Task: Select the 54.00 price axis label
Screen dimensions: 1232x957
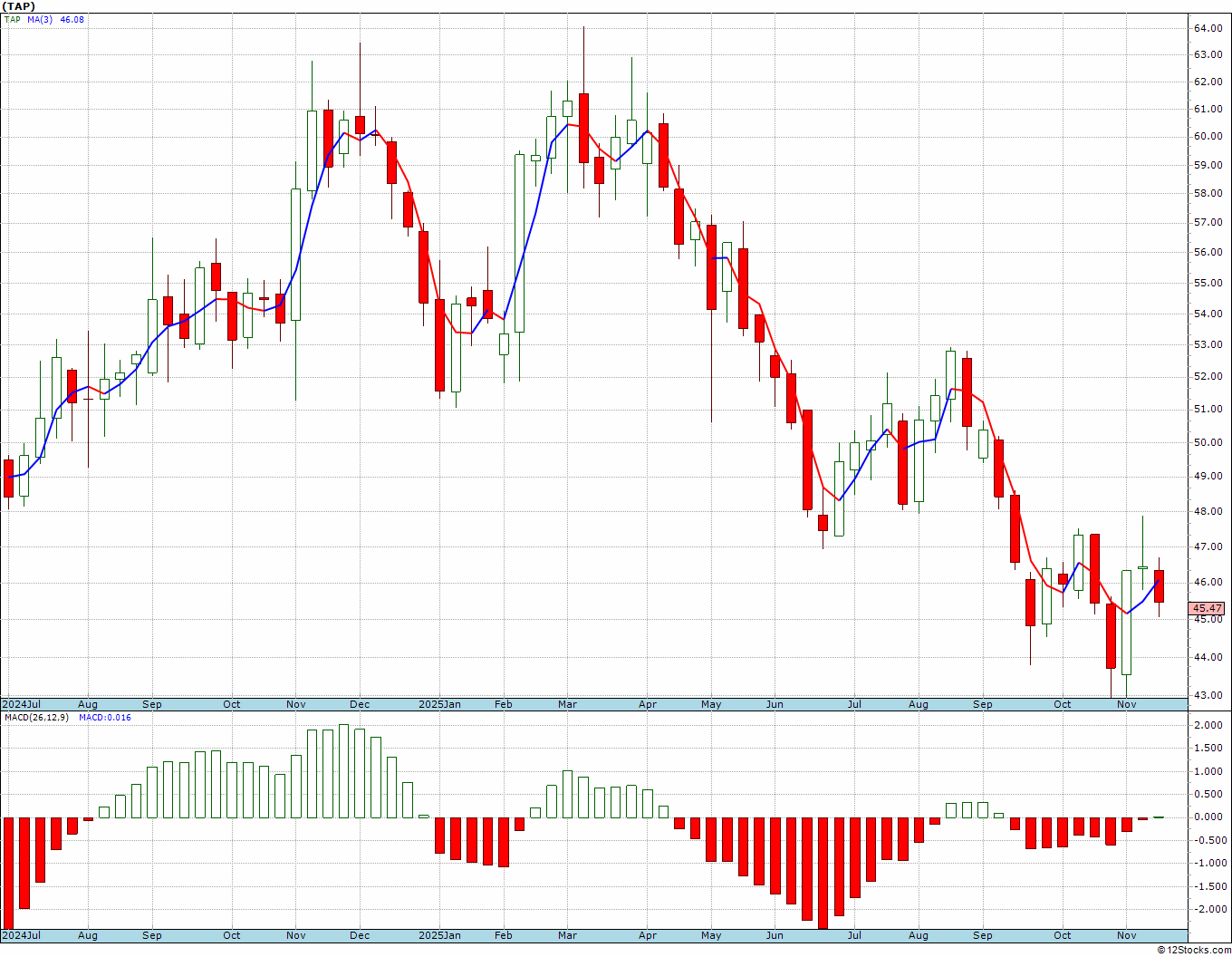Action: coord(1208,314)
